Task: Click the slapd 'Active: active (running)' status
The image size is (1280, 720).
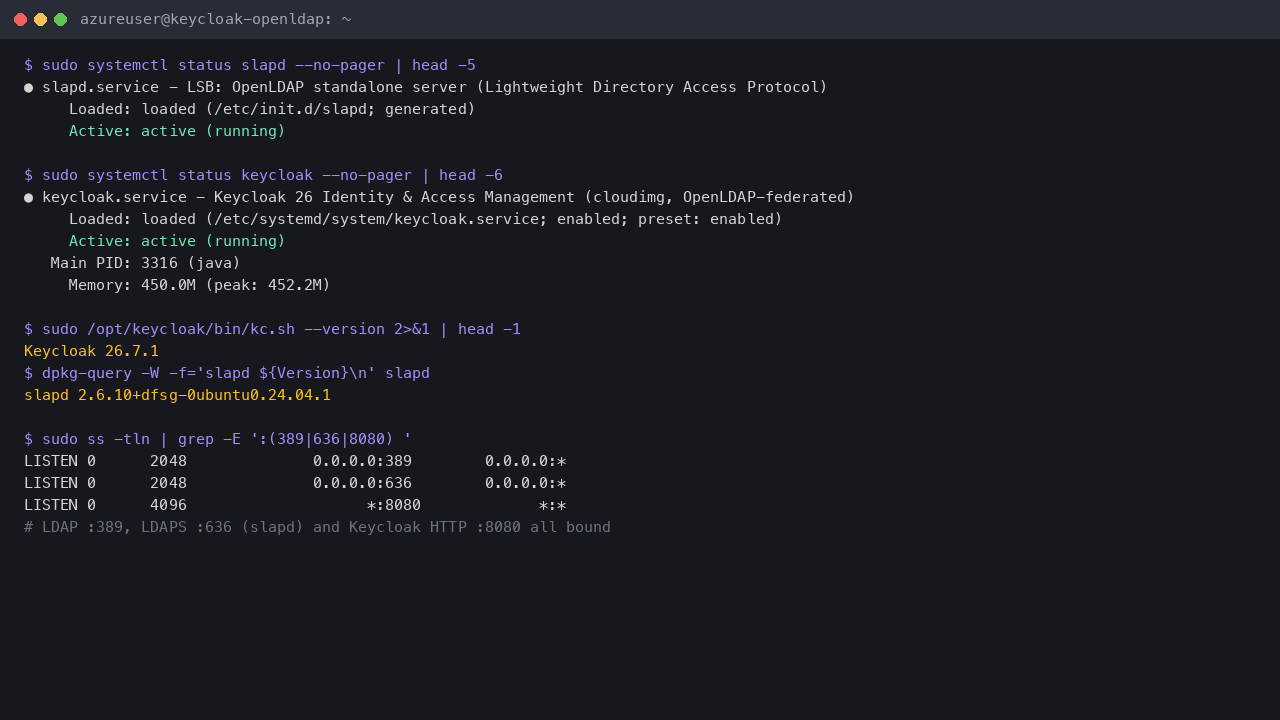Action: tap(177, 131)
